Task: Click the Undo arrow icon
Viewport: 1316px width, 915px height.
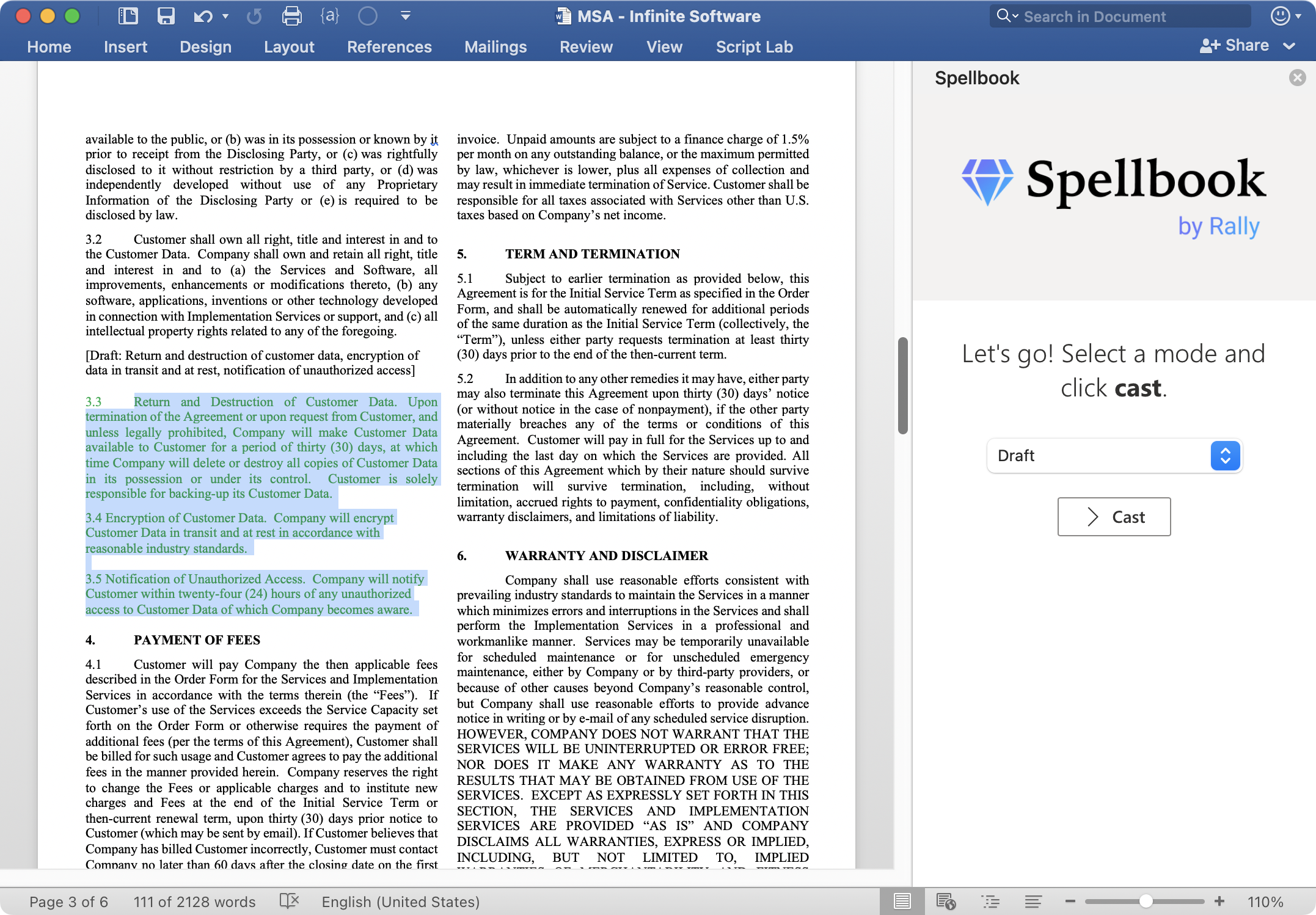Action: tap(203, 16)
